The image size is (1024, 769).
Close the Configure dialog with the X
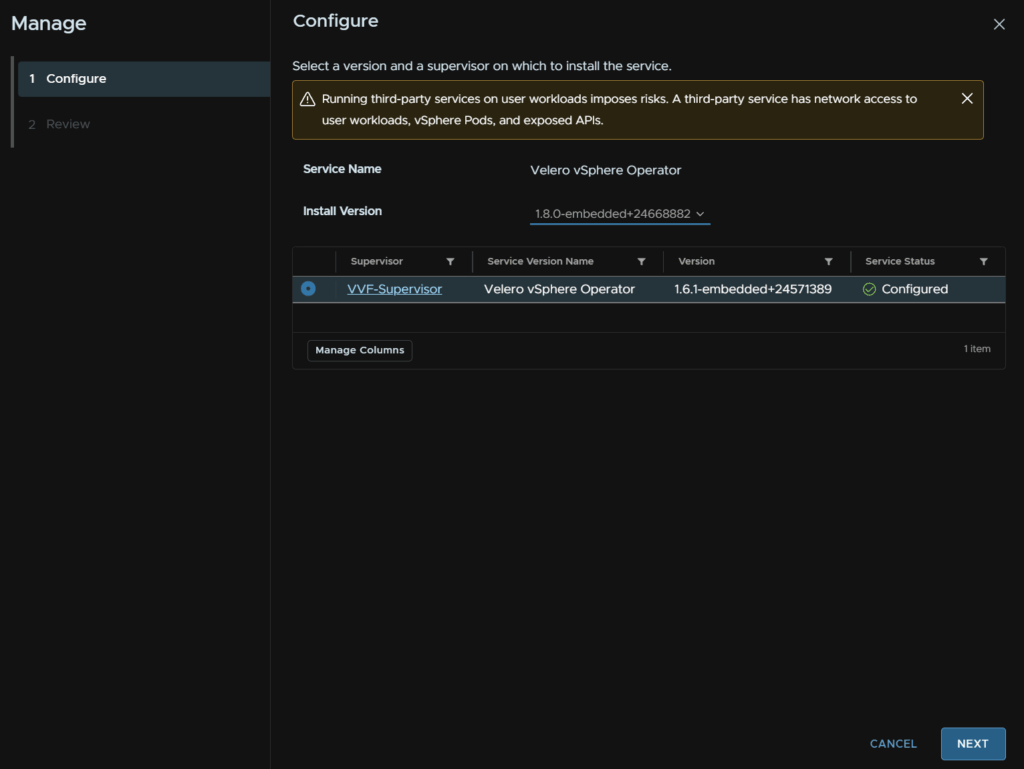(999, 24)
